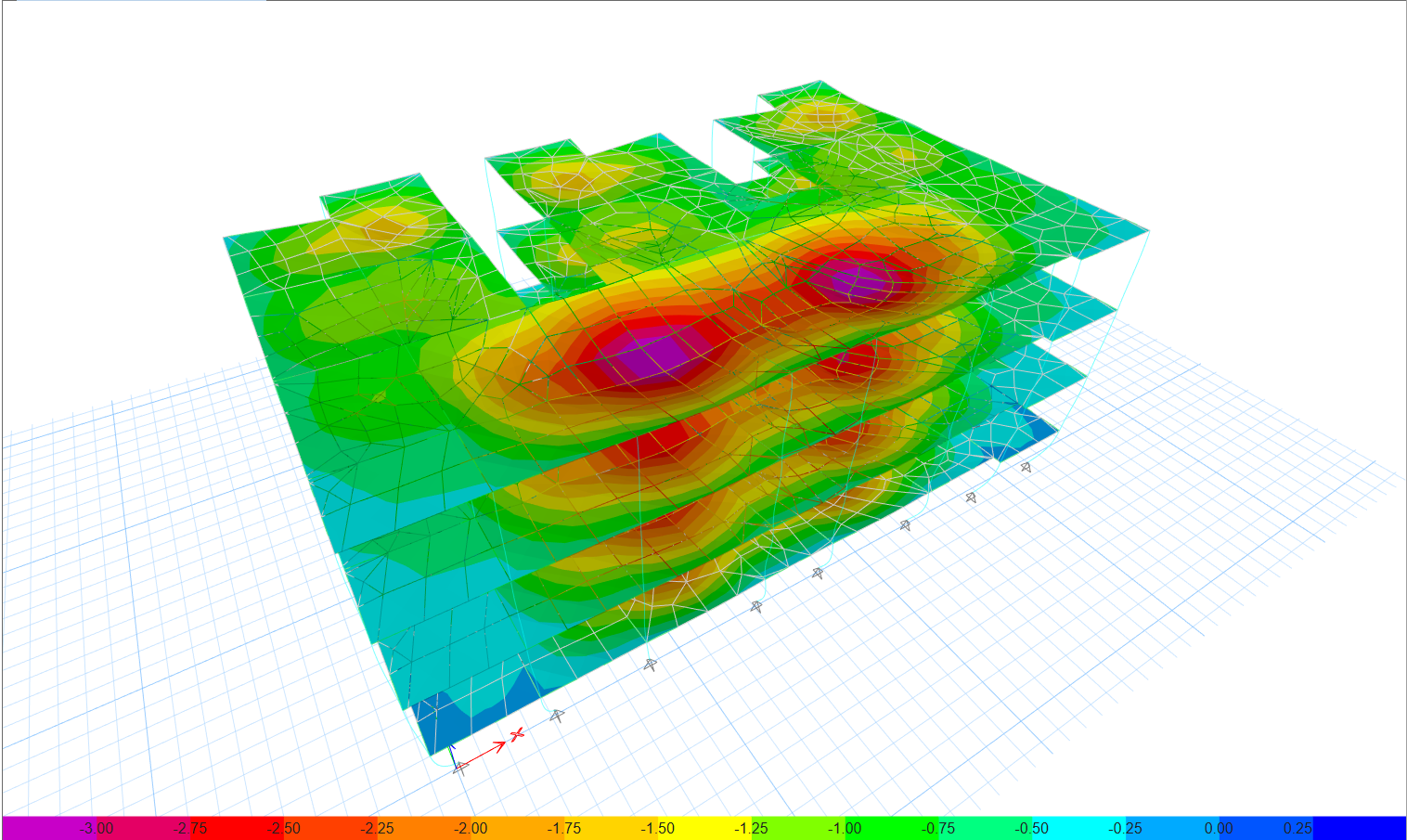
Task: Pick the yellow legend band between -1.50 and -1.25
Action: [704, 828]
